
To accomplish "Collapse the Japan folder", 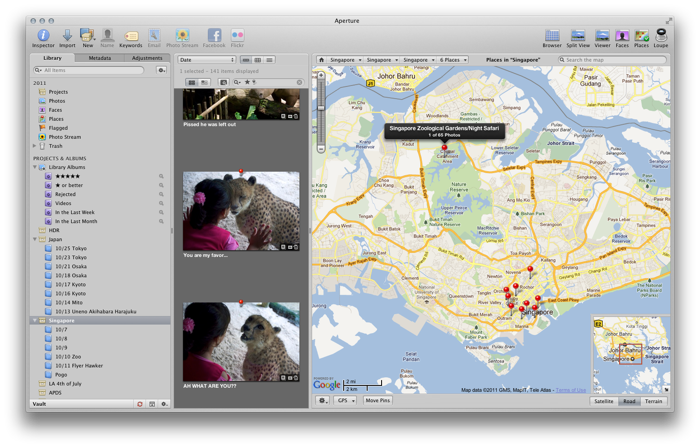I will coord(35,240).
